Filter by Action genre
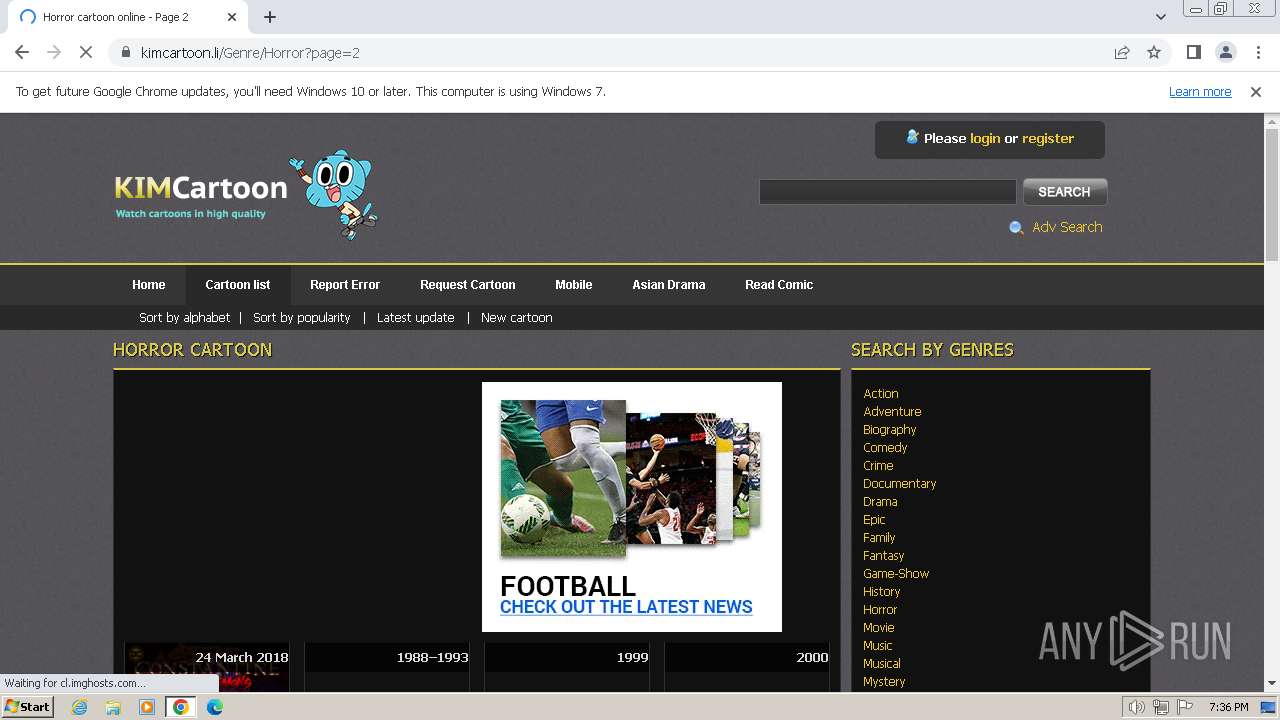 [881, 394]
